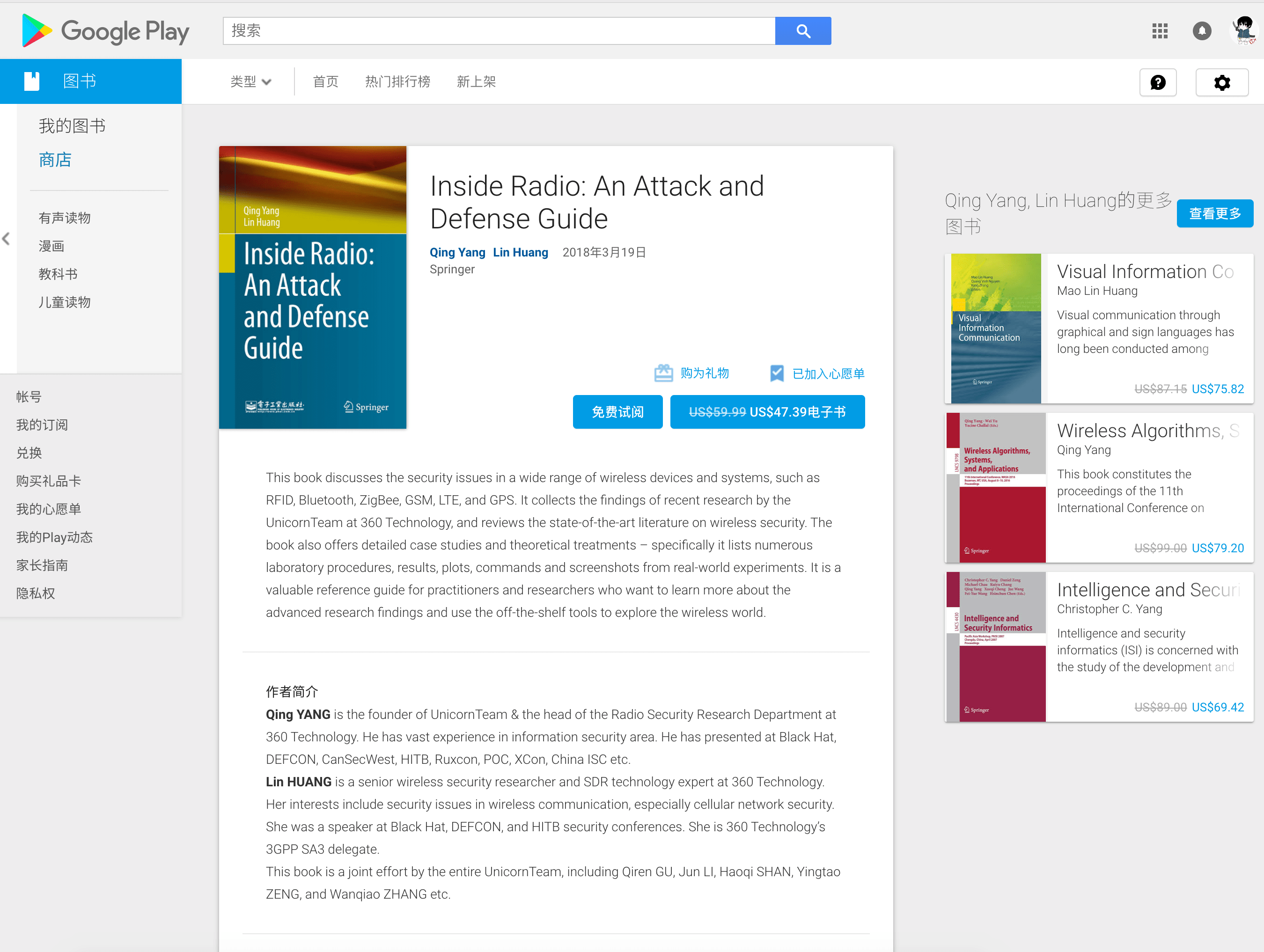Screen dimensions: 1264x952
Task: Click the gift box icon for 购为礼物
Action: [663, 373]
